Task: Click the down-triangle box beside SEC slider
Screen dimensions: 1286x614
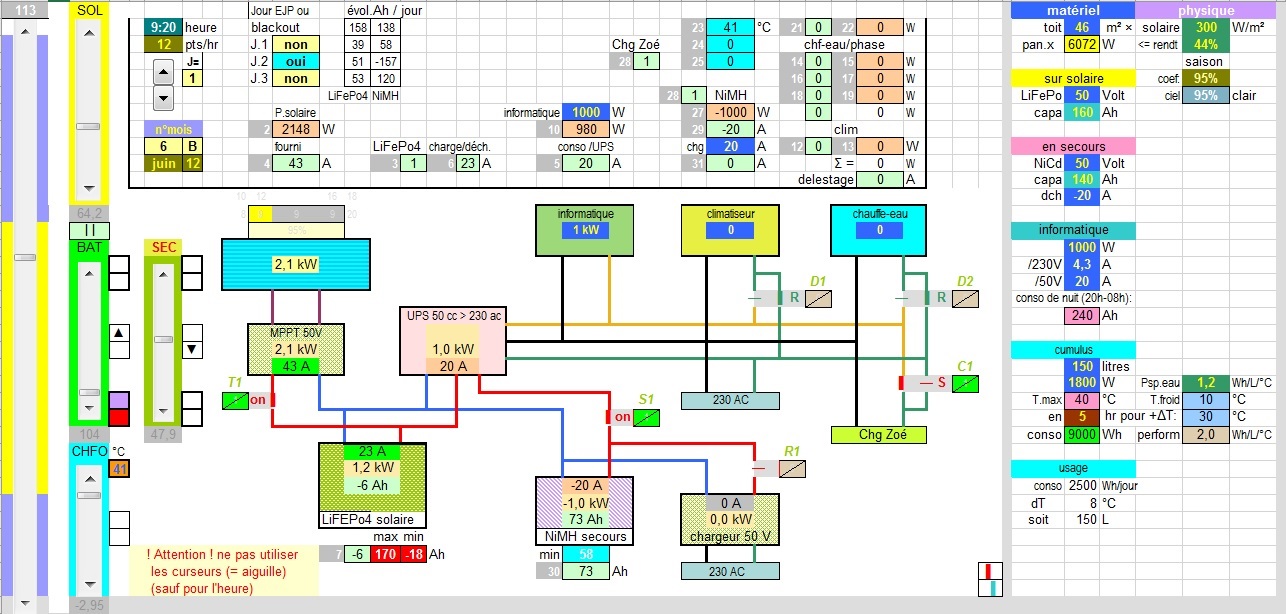Action: tap(191, 348)
